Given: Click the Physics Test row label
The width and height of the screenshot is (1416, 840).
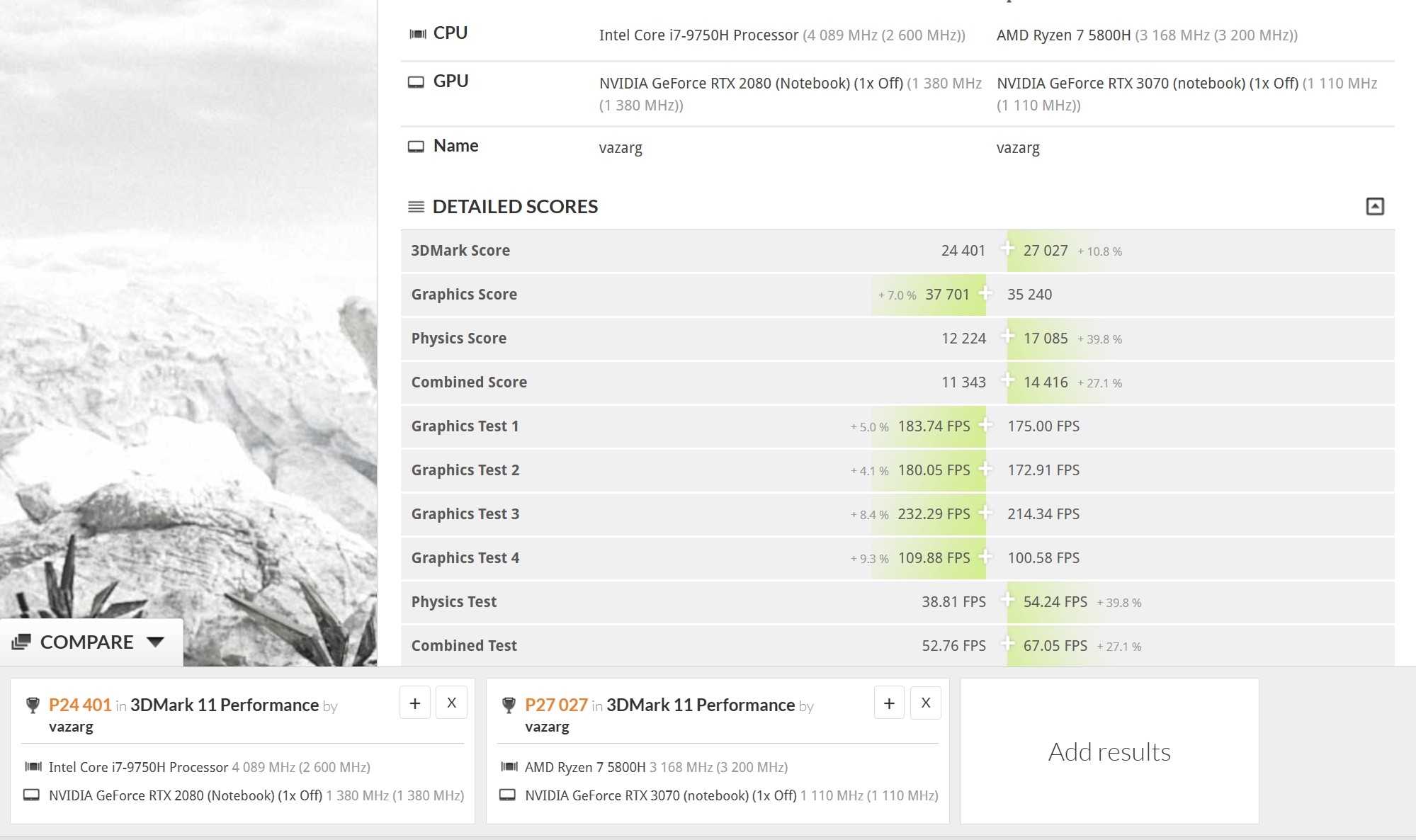Looking at the screenshot, I should pyautogui.click(x=454, y=602).
